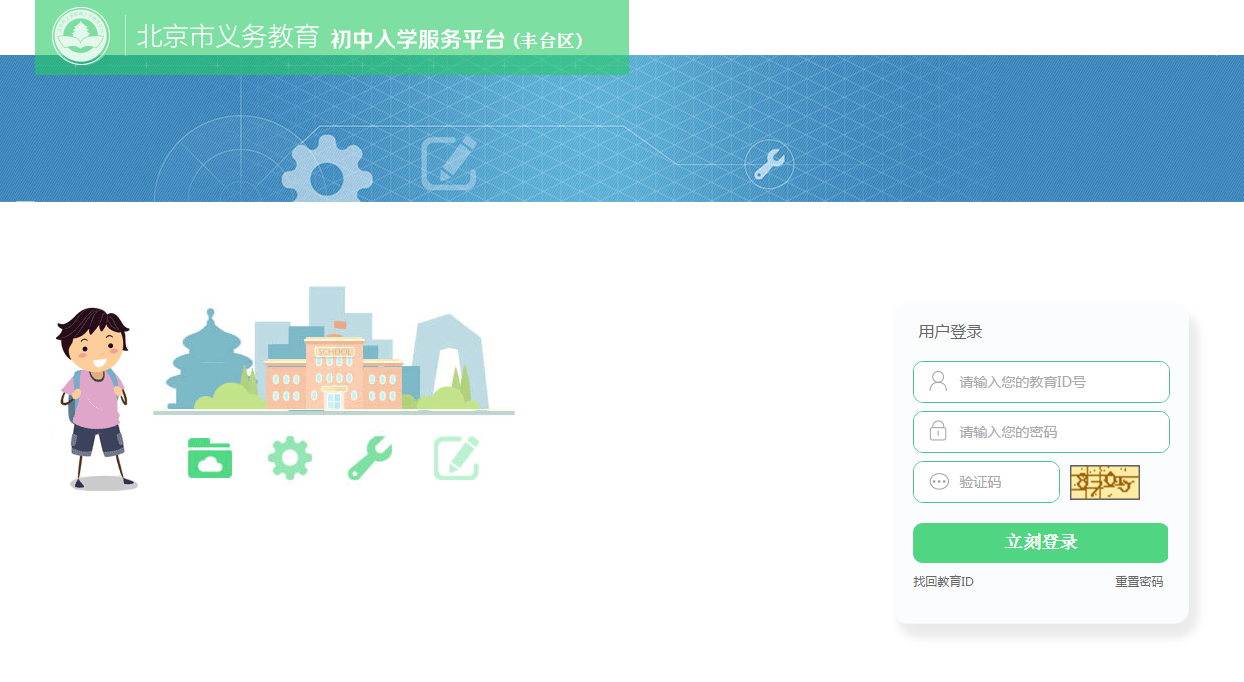Focus the 请输入您的教育ID号 input field
The width and height of the screenshot is (1244, 682).
pos(1055,382)
